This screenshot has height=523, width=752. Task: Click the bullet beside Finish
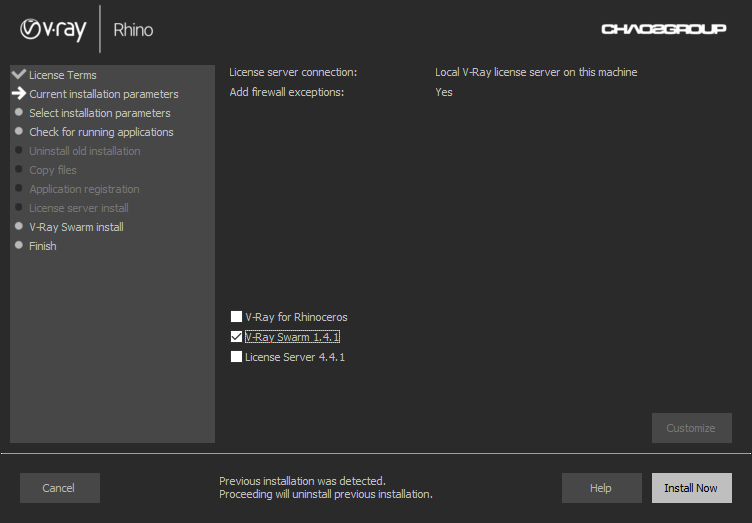pyautogui.click(x=19, y=245)
